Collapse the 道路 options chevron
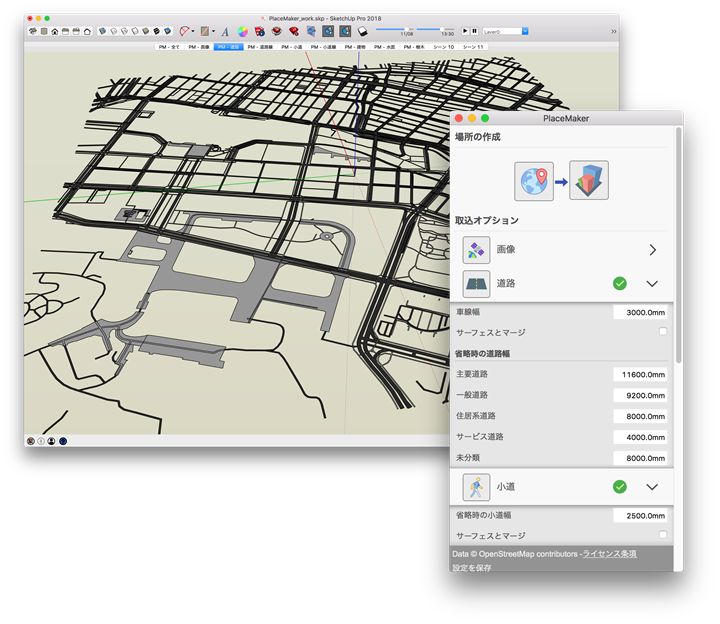This screenshot has height=624, width=720. (x=652, y=284)
